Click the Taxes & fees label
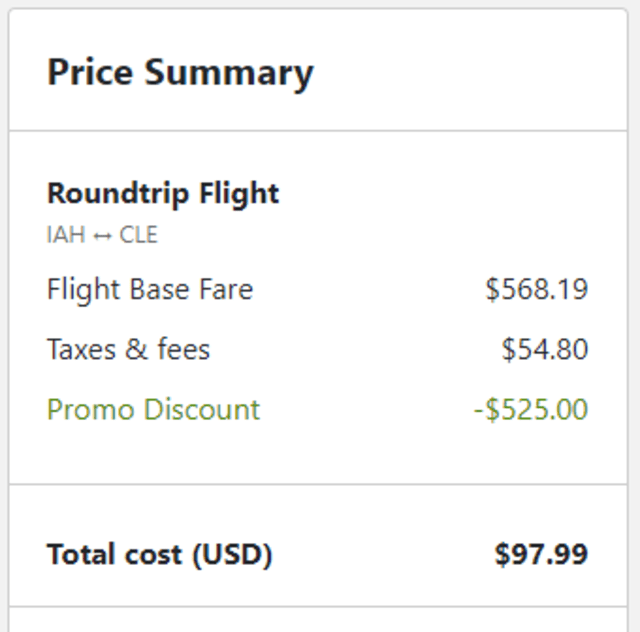 (128, 350)
